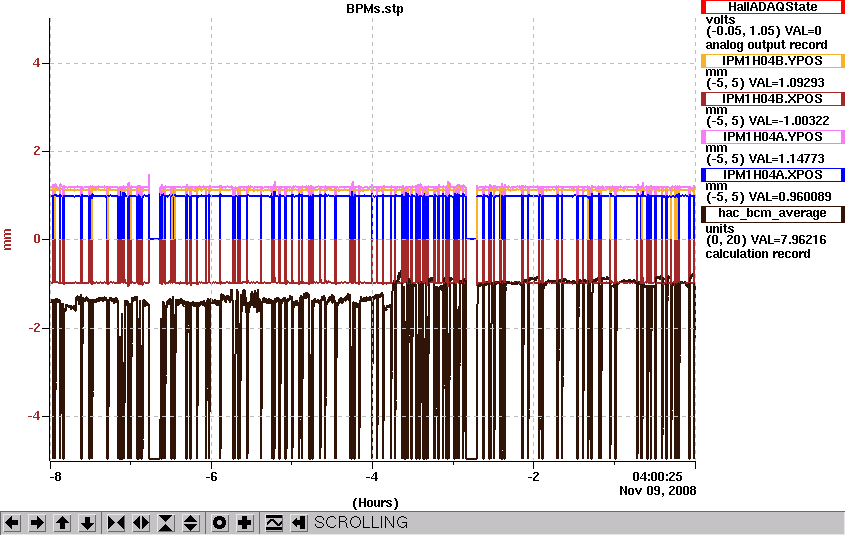Click the VAL=-1.00322 reading

pos(789,121)
